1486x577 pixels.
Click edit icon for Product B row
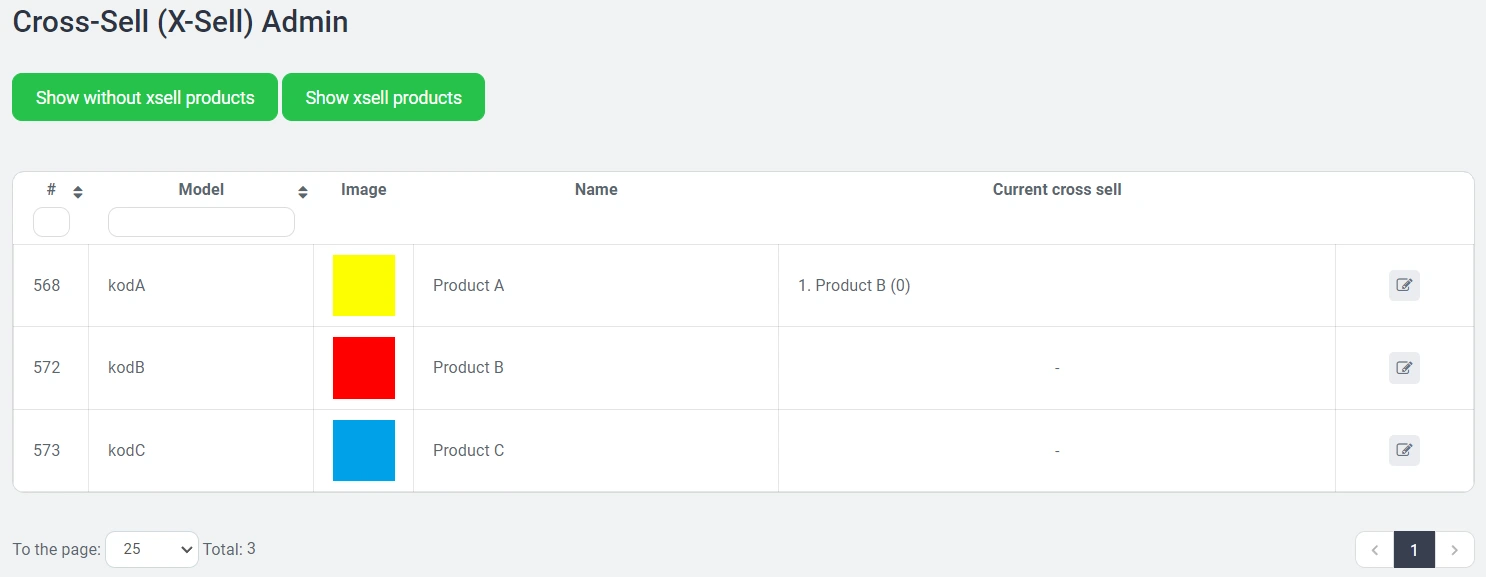point(1404,368)
